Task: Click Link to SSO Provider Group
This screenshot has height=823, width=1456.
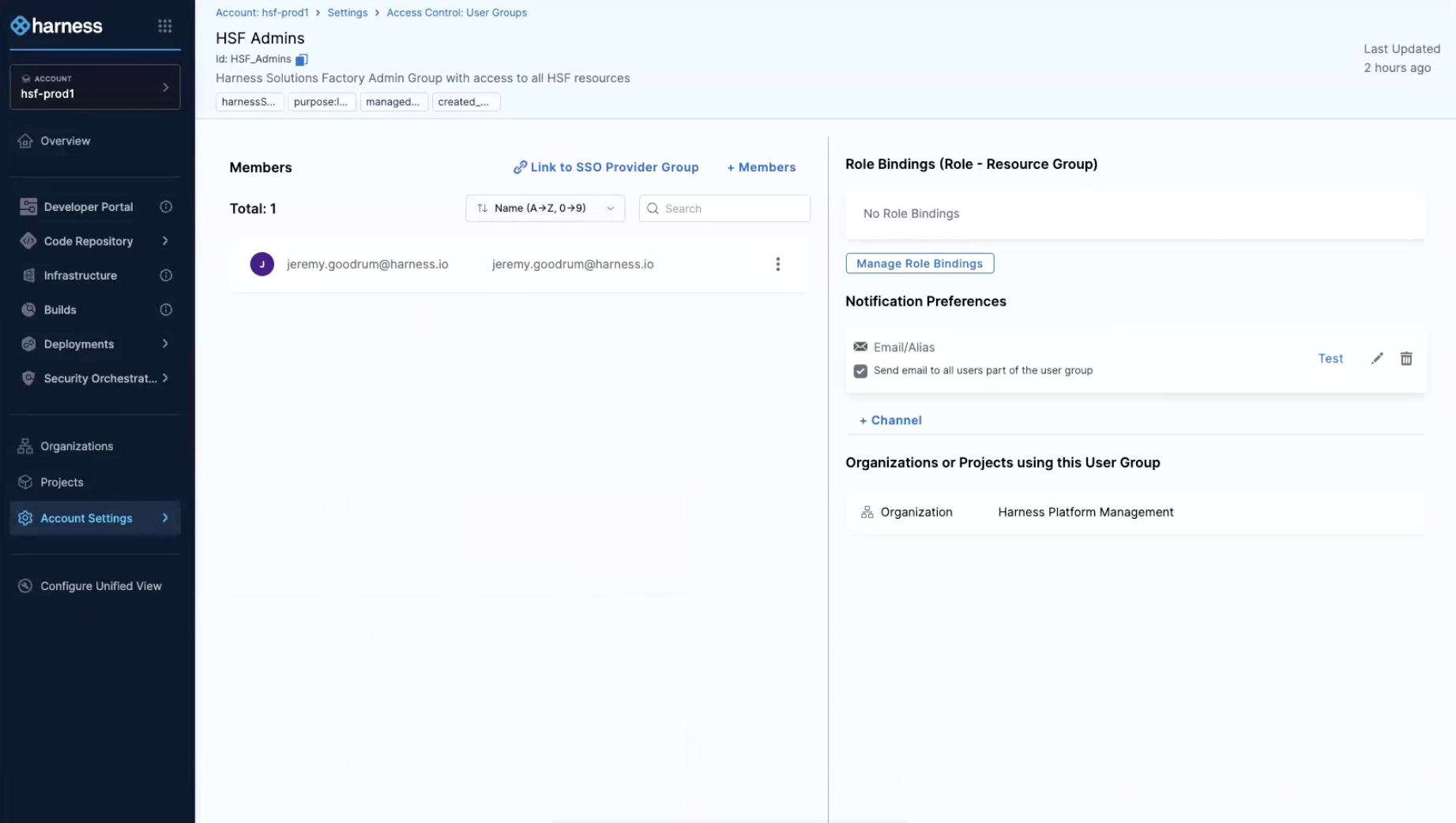Action: click(606, 167)
